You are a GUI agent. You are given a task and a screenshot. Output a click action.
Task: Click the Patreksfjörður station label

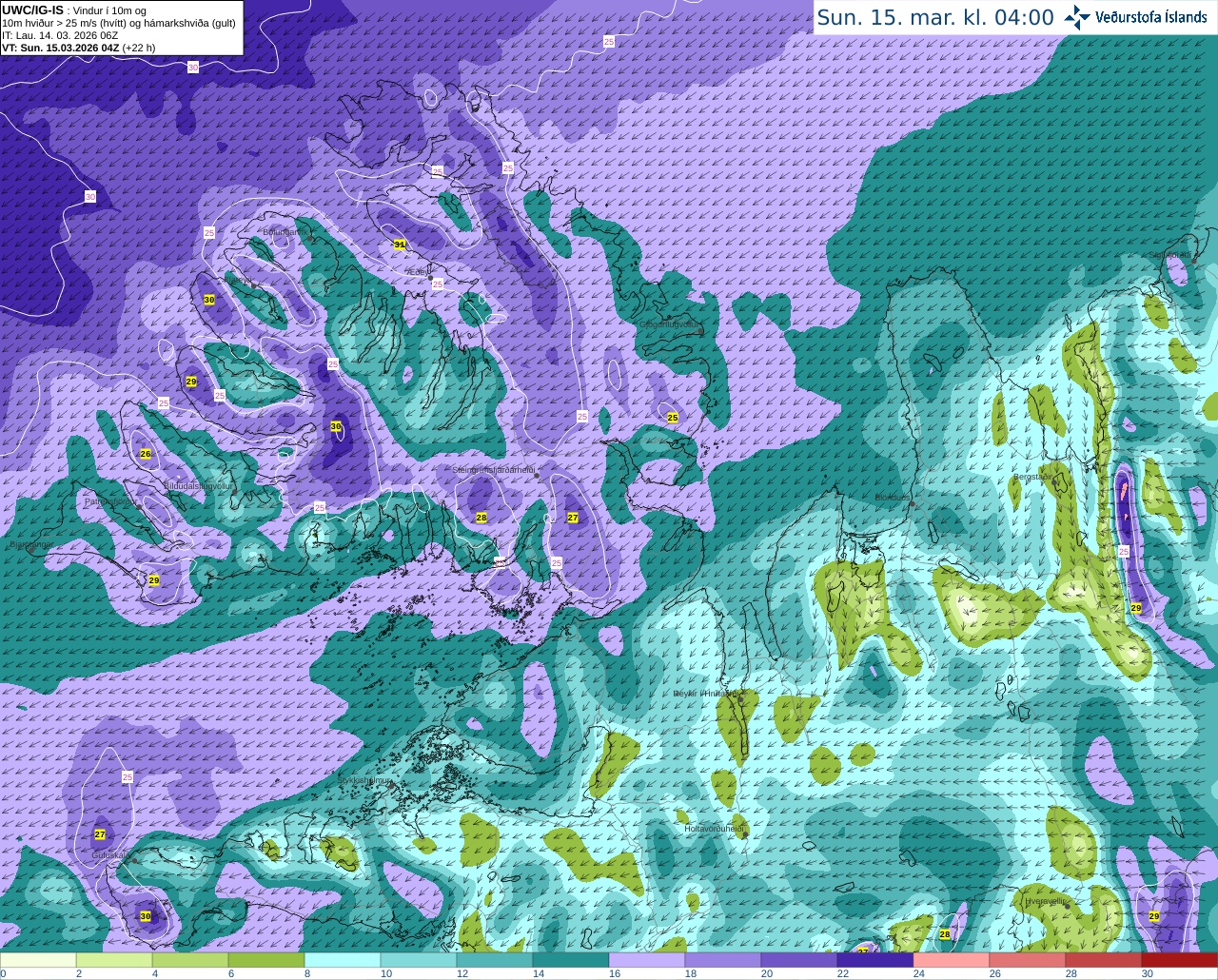110,500
